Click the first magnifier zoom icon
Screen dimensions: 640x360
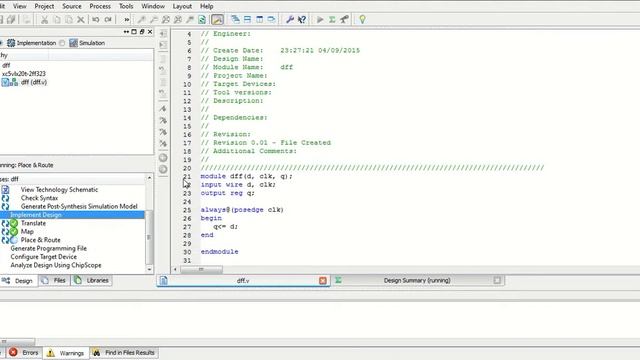[141, 20]
